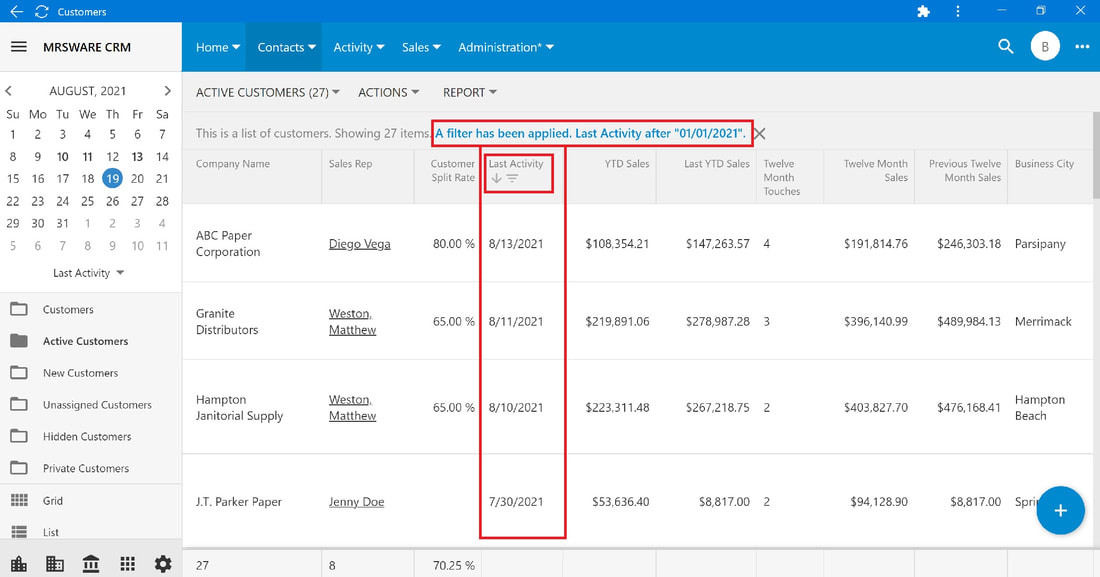Go to next month in calendar

point(167,91)
